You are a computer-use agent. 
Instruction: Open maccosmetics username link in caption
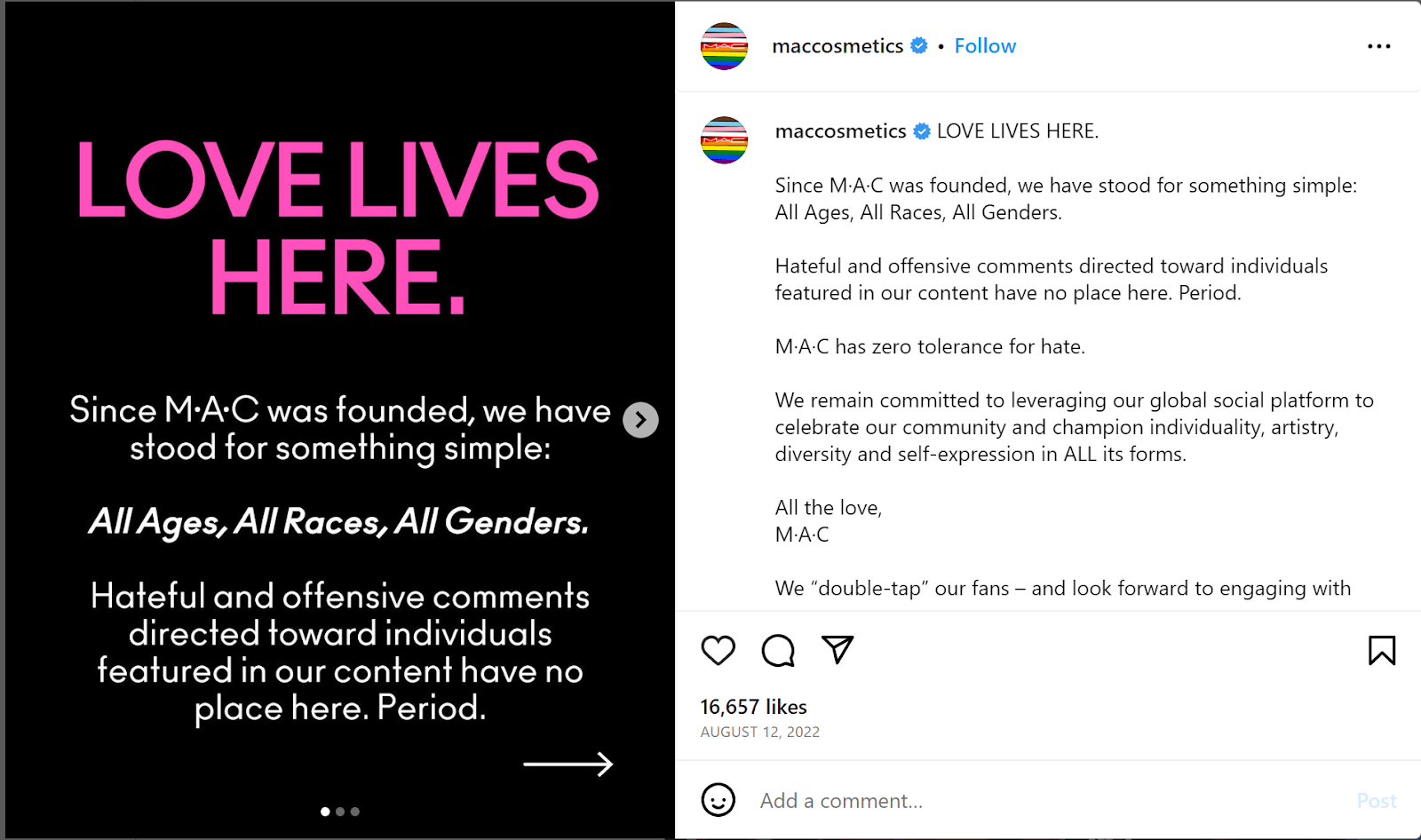840,131
